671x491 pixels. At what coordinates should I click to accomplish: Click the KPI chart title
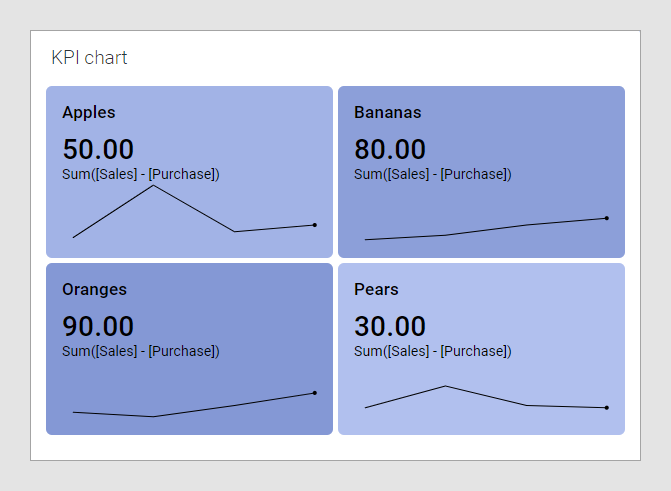pyautogui.click(x=90, y=58)
